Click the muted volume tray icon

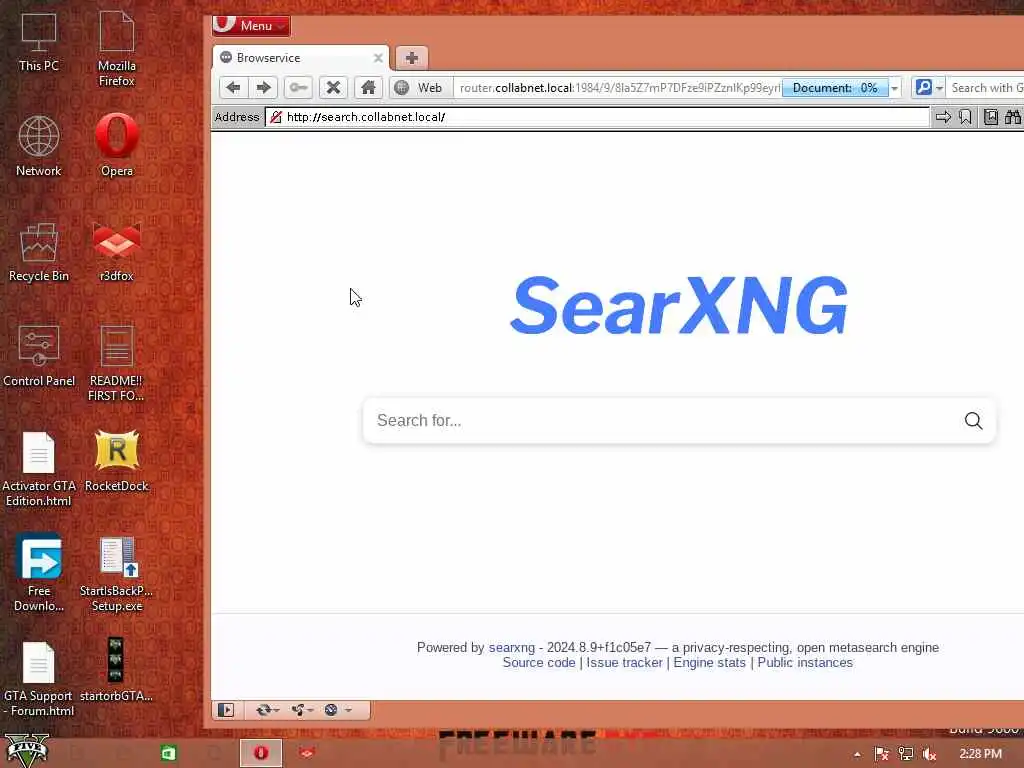(x=929, y=754)
